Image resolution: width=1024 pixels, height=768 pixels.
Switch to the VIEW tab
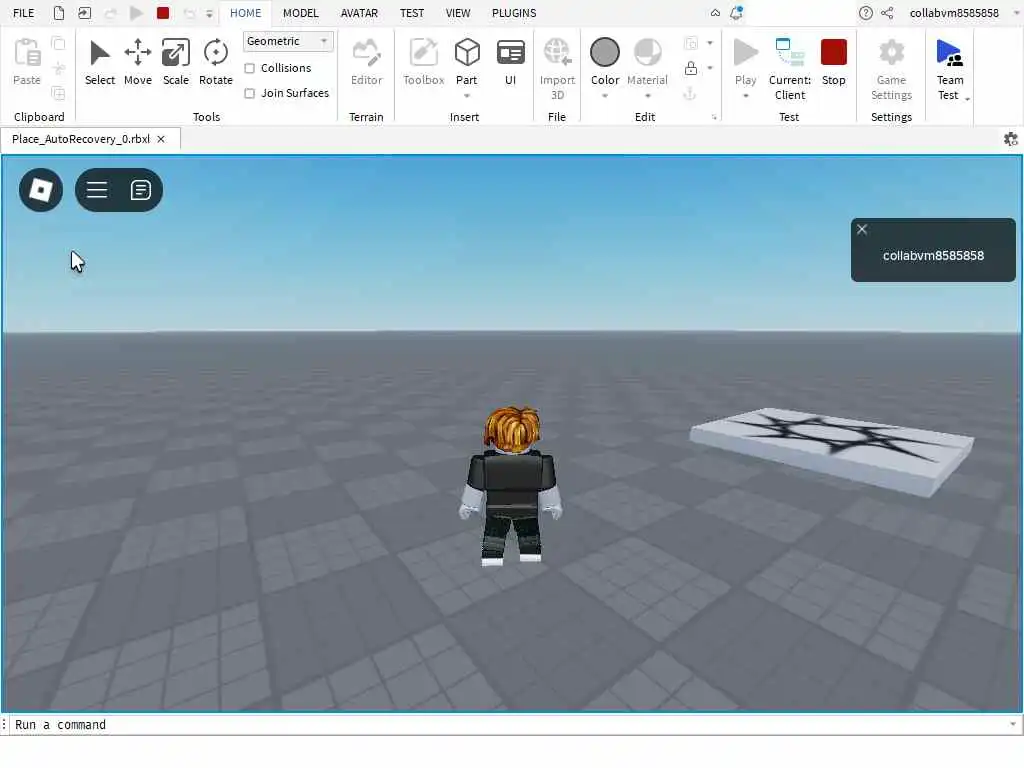point(458,13)
